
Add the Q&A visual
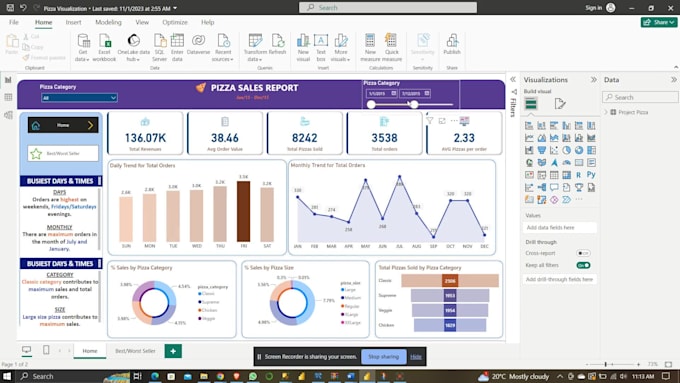(x=554, y=187)
